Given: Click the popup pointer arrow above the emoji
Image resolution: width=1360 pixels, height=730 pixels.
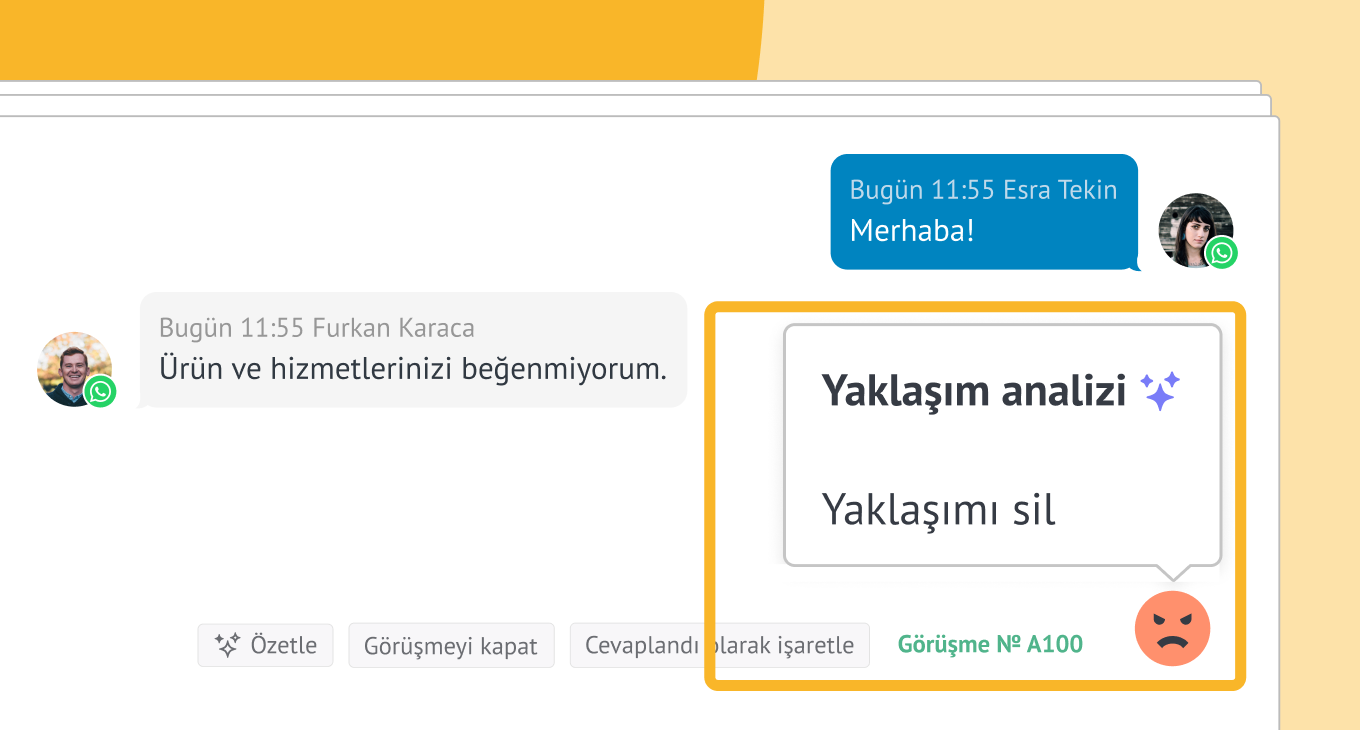Looking at the screenshot, I should coord(1173,573).
